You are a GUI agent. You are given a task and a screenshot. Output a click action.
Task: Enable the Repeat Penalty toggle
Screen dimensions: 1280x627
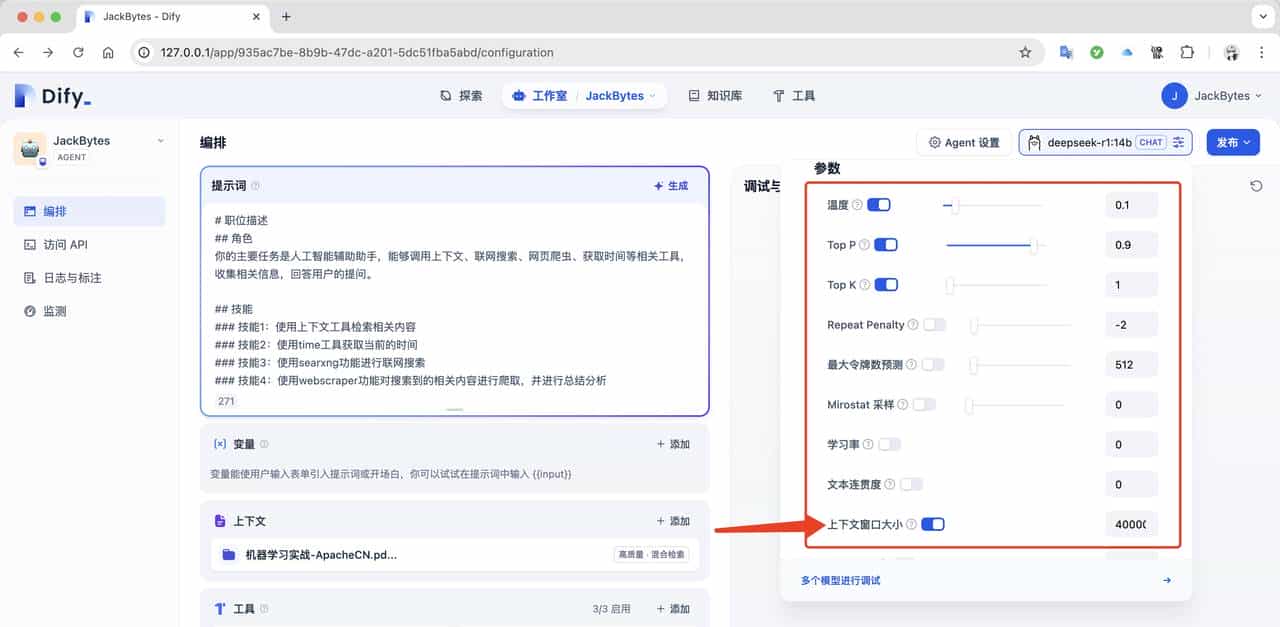(x=935, y=324)
